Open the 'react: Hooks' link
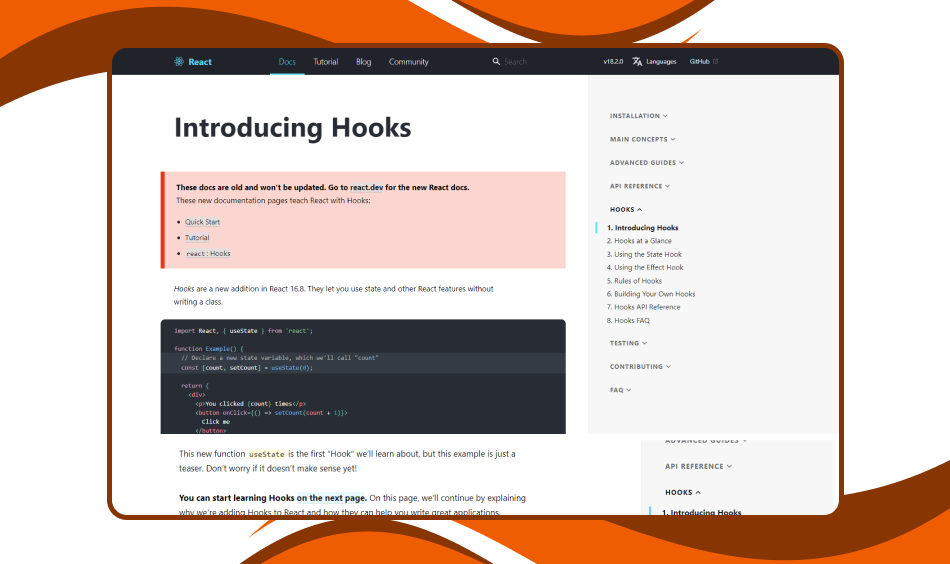Image resolution: width=950 pixels, height=564 pixels. (x=208, y=254)
